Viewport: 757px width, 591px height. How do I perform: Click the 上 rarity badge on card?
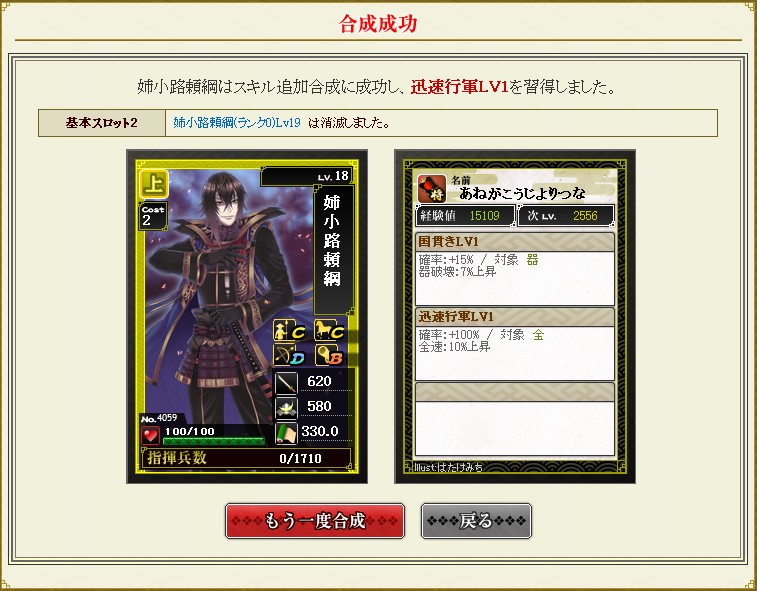(x=154, y=184)
